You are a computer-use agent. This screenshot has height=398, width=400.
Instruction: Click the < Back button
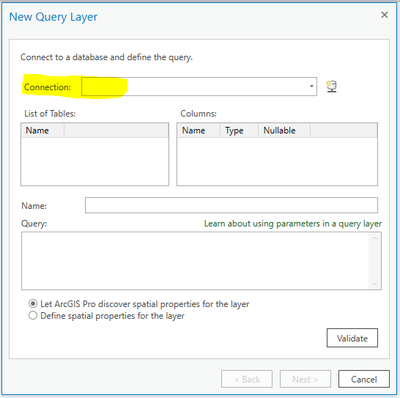247,379
